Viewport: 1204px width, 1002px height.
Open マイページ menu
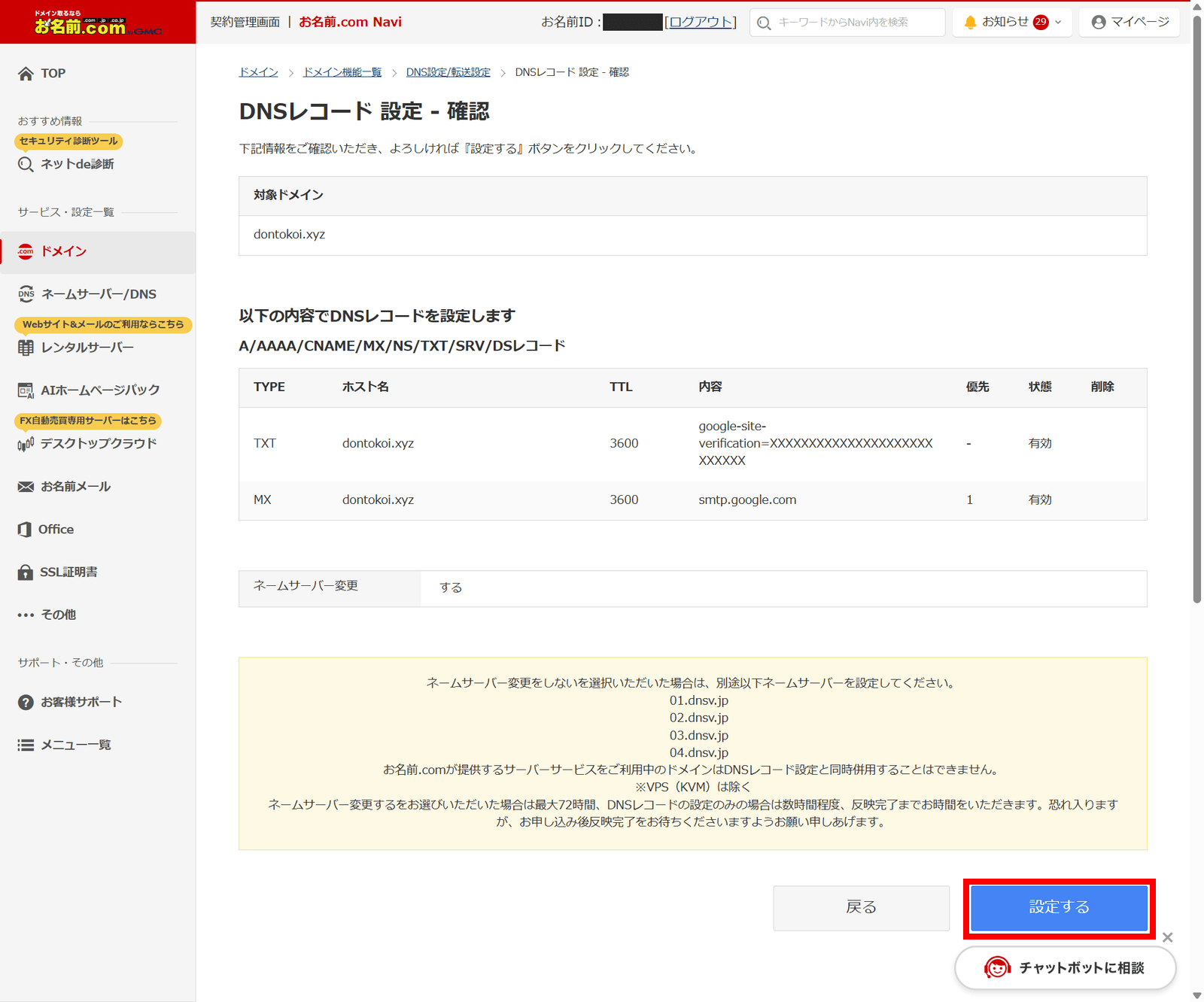point(1130,22)
